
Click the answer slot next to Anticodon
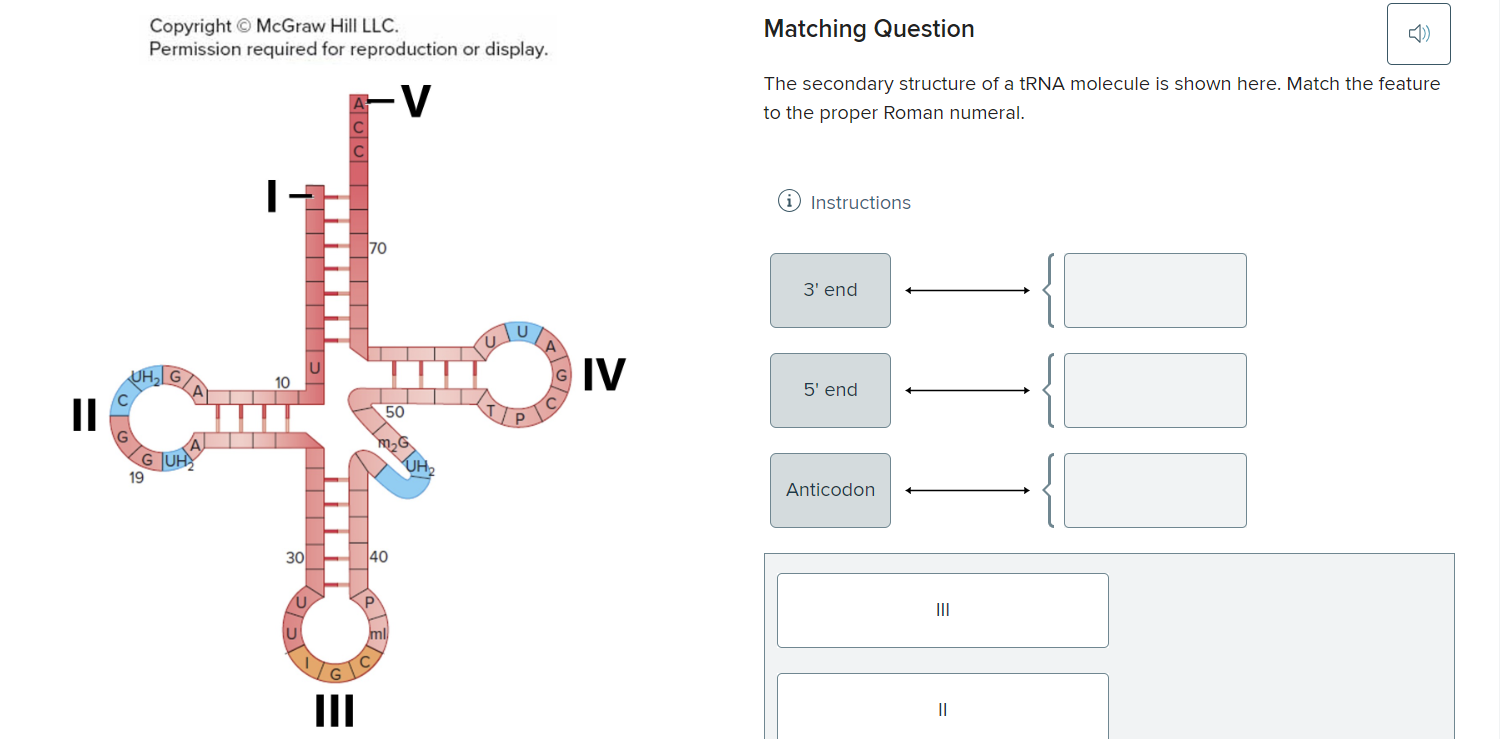click(1155, 490)
